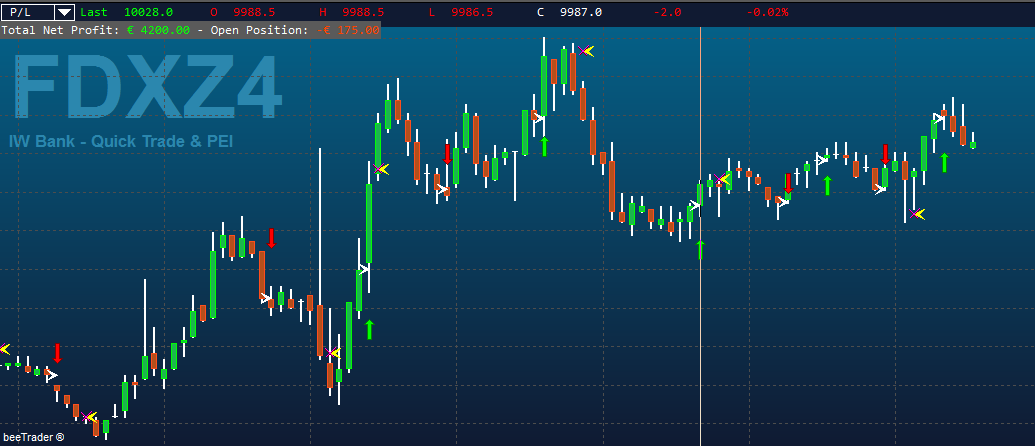This screenshot has width=1035, height=446.
Task: Click the rightmost red sell arrow marker
Action: (886, 154)
